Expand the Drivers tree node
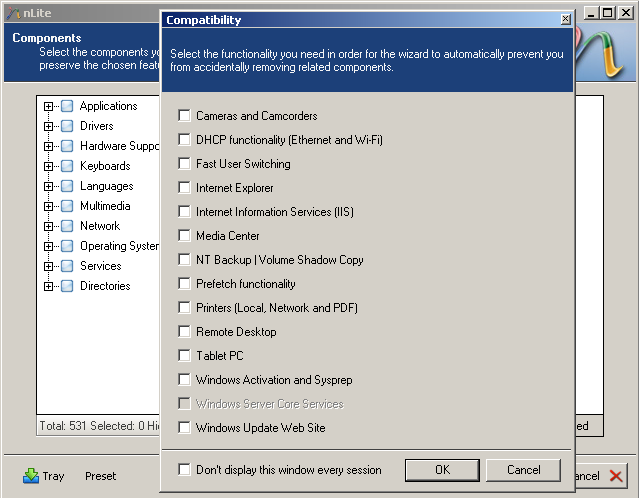Image resolution: width=639 pixels, height=498 pixels. click(x=48, y=126)
